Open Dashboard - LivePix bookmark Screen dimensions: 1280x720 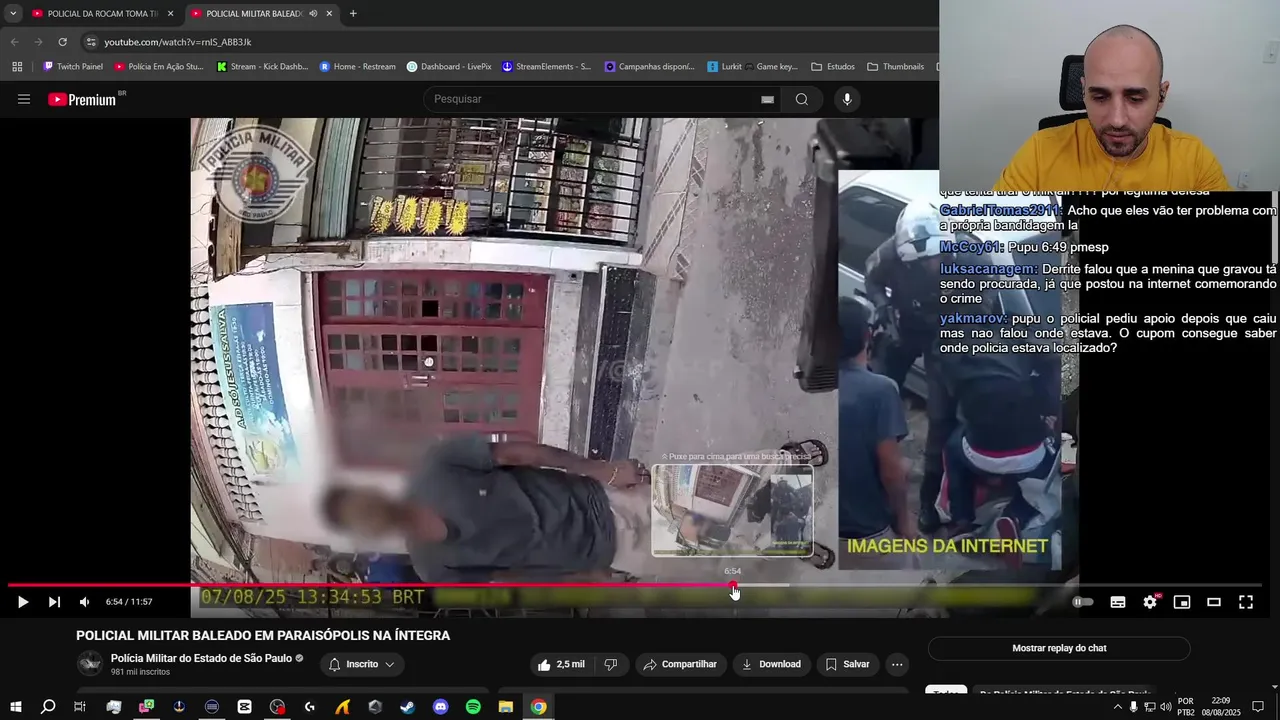[449, 67]
